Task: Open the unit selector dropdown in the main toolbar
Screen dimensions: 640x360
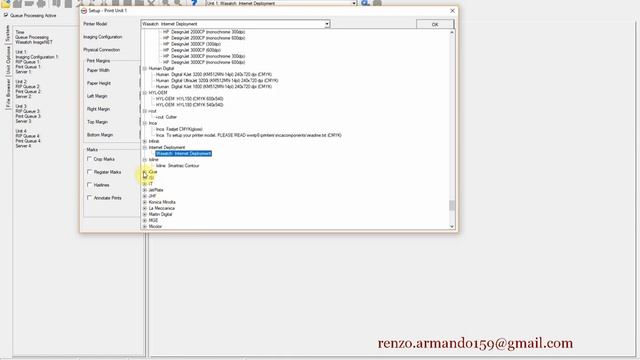Action: pos(354,3)
